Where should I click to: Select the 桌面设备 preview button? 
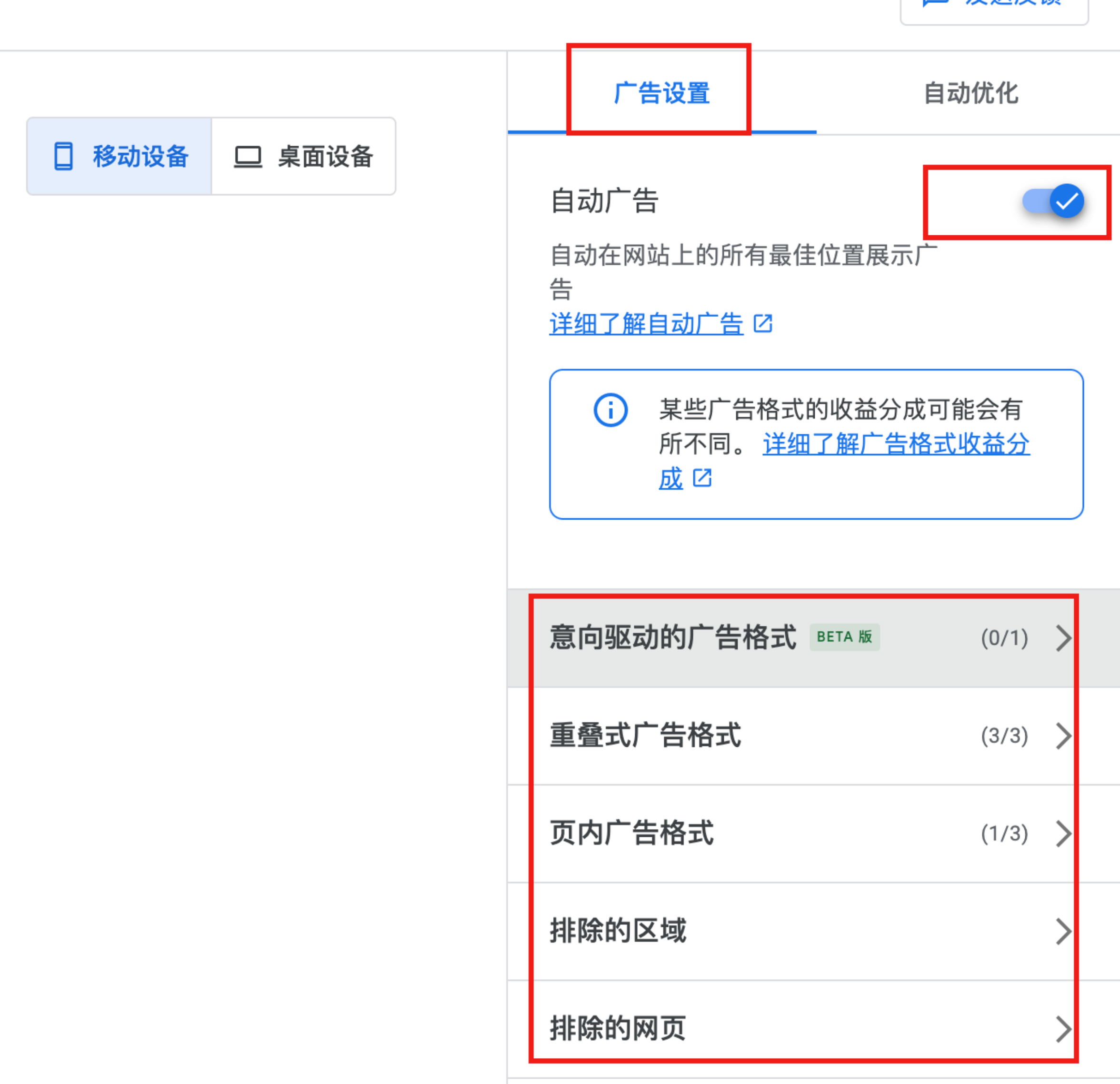click(x=303, y=157)
